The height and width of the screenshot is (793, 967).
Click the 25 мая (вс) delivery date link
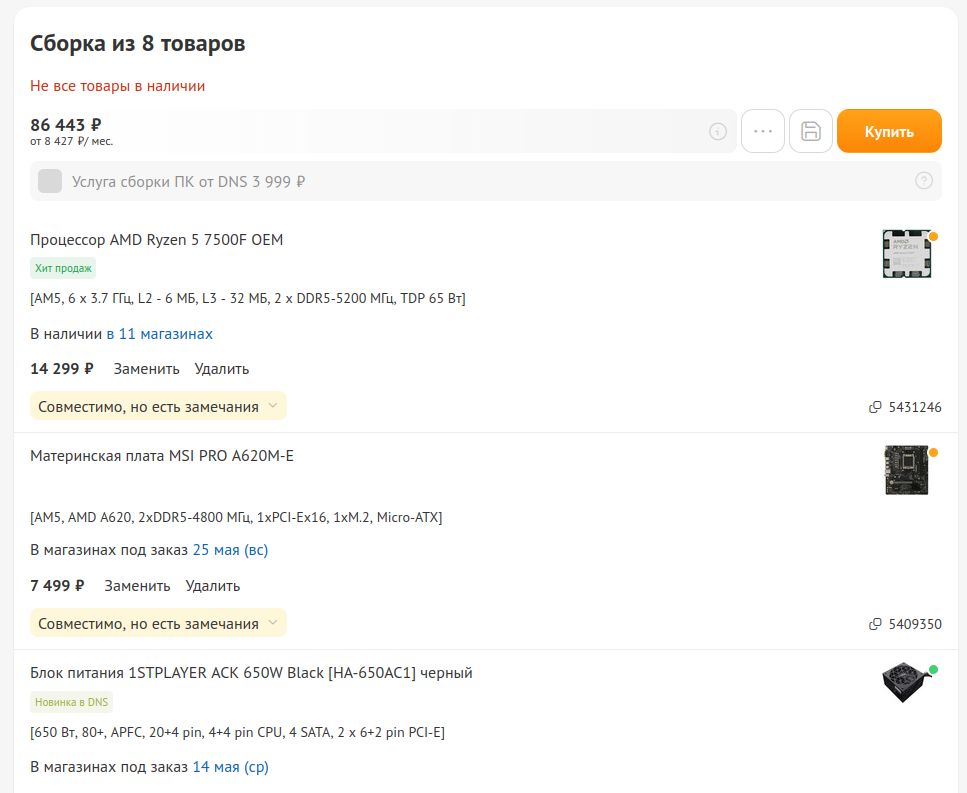(x=231, y=550)
